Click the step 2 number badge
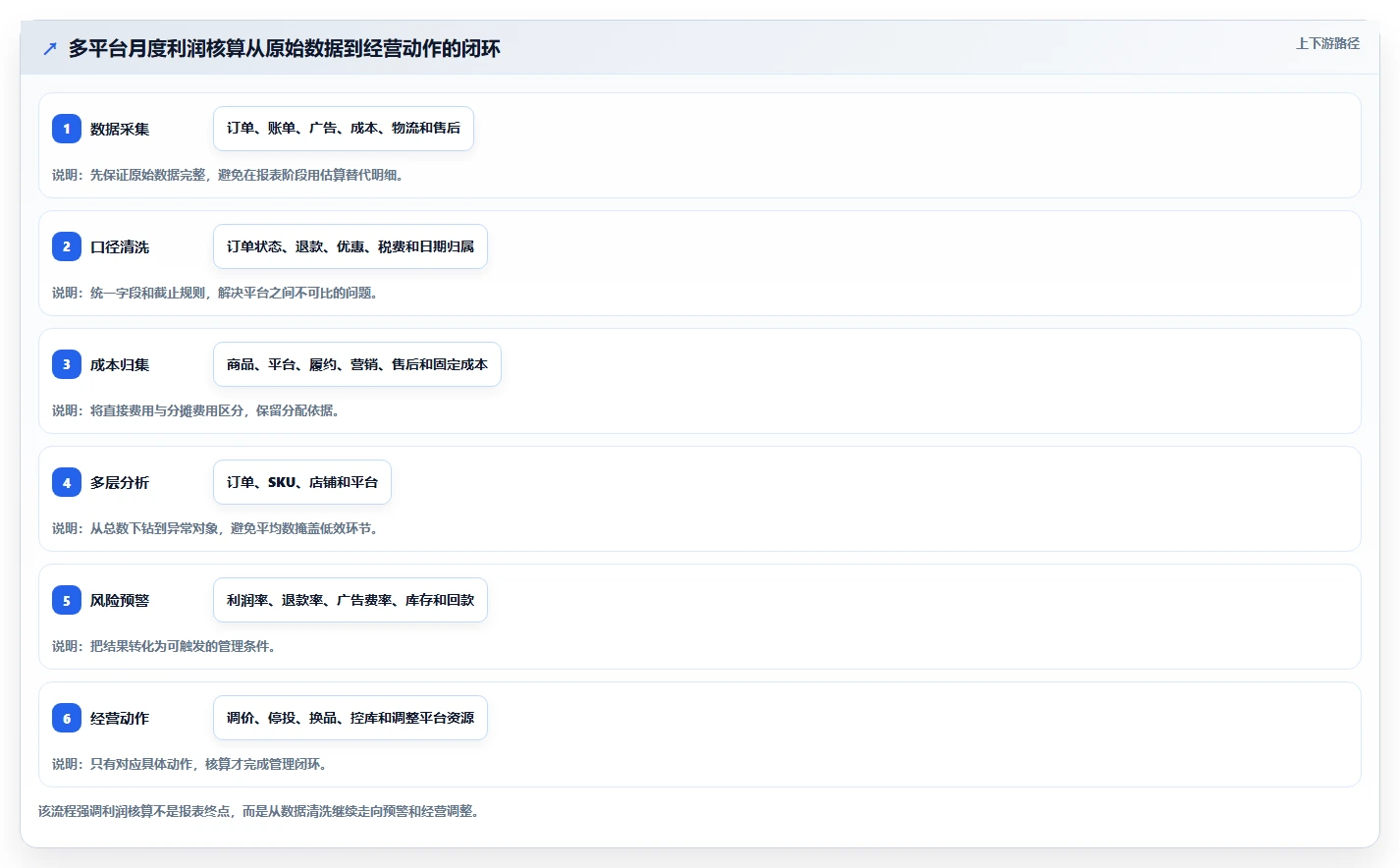Screen dimensions: 1400x868 pyautogui.click(x=67, y=246)
